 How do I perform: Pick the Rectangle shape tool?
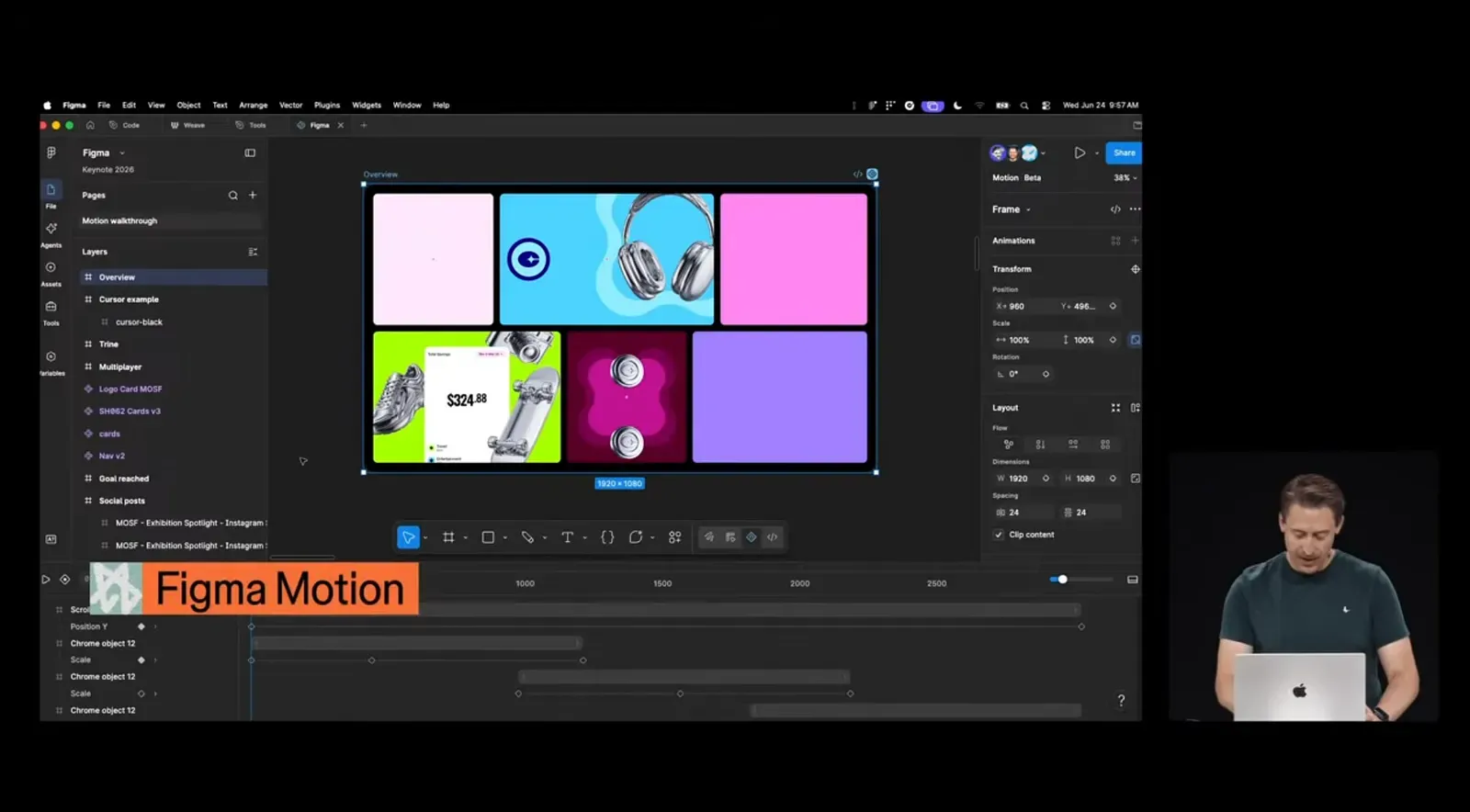tap(488, 537)
